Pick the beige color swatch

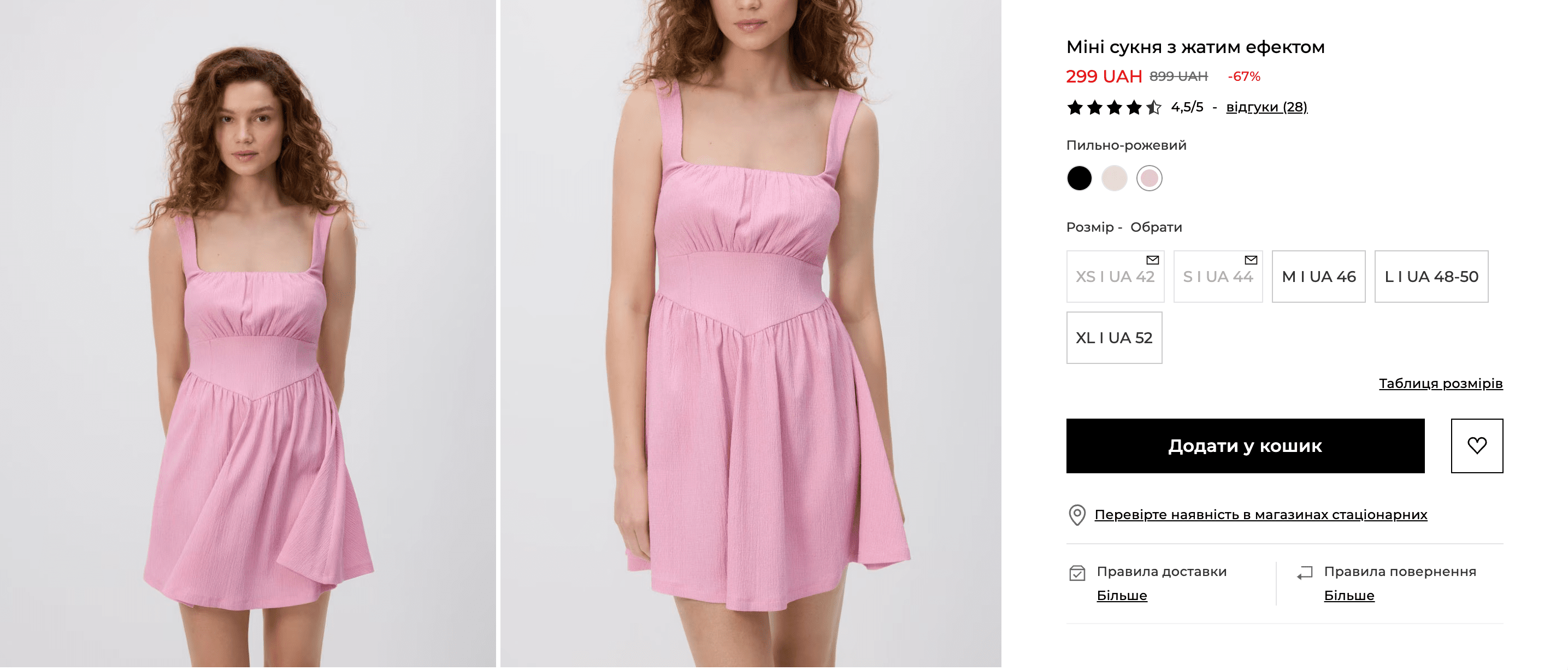point(1114,179)
